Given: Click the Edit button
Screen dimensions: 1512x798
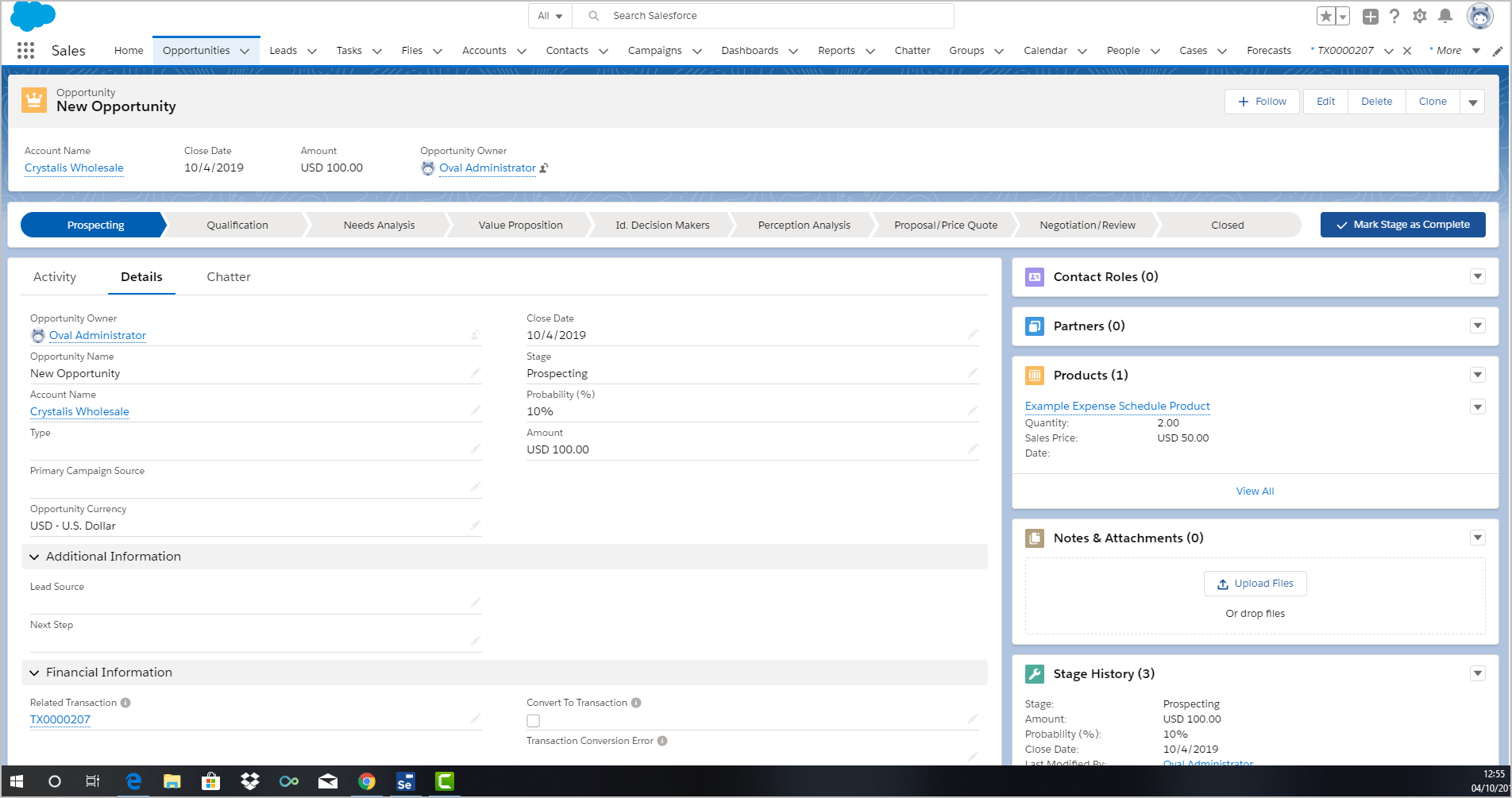Looking at the screenshot, I should pyautogui.click(x=1325, y=102).
